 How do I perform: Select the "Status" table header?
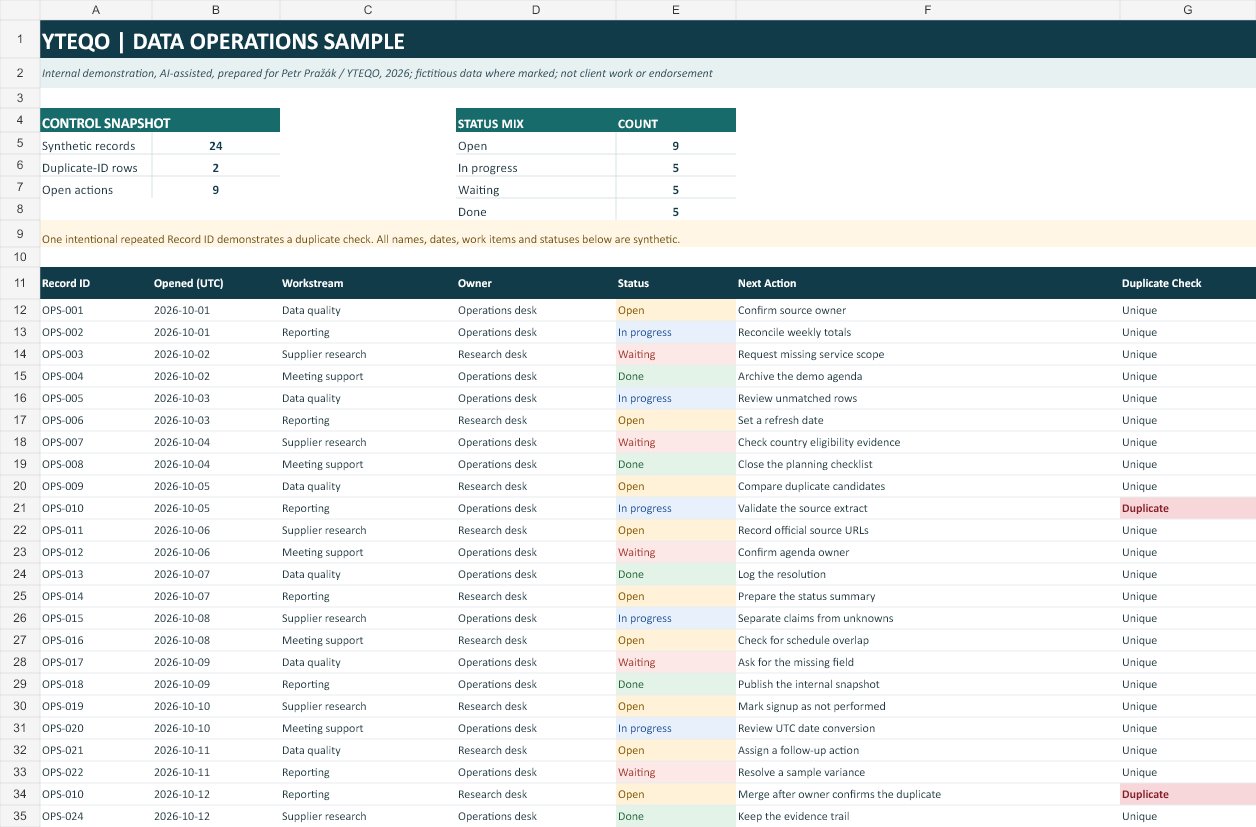tap(676, 283)
